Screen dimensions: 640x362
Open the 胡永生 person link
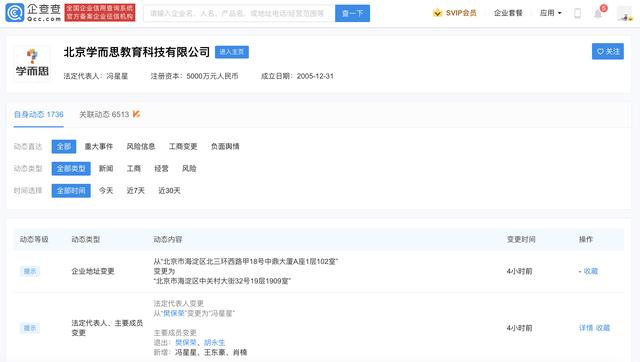pyautogui.click(x=214, y=342)
